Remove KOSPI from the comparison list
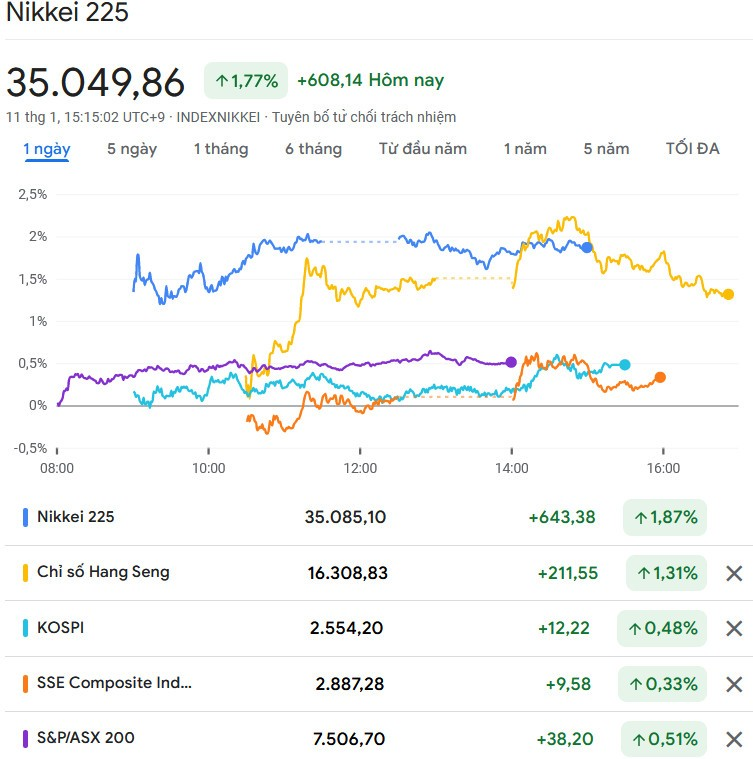Screen dimensions: 753x759 pyautogui.click(x=733, y=628)
